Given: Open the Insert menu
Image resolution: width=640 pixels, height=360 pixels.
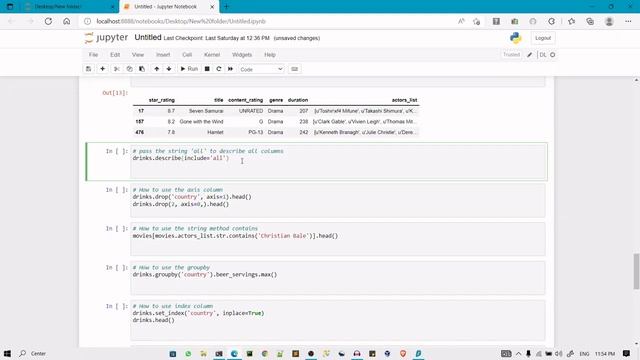Looking at the screenshot, I should point(163,55).
